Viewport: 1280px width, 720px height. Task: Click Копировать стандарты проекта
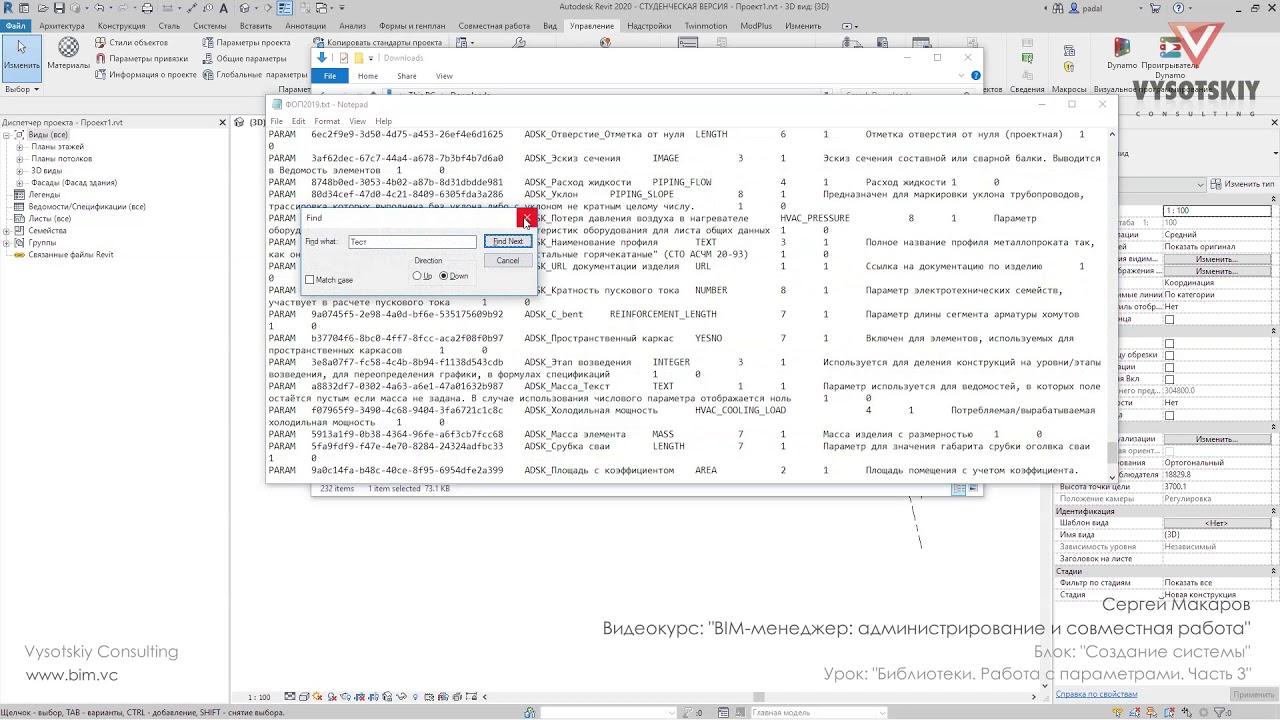[x=377, y=43]
